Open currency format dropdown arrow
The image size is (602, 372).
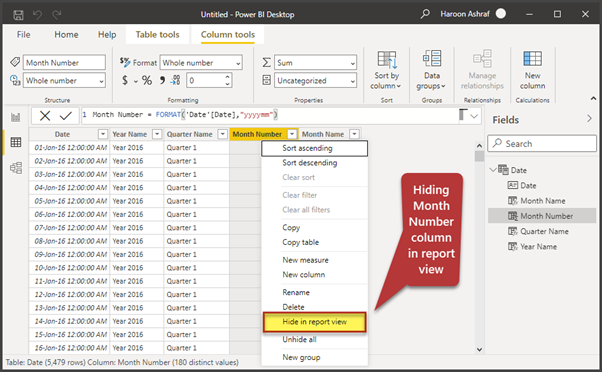pyautogui.click(x=136, y=81)
